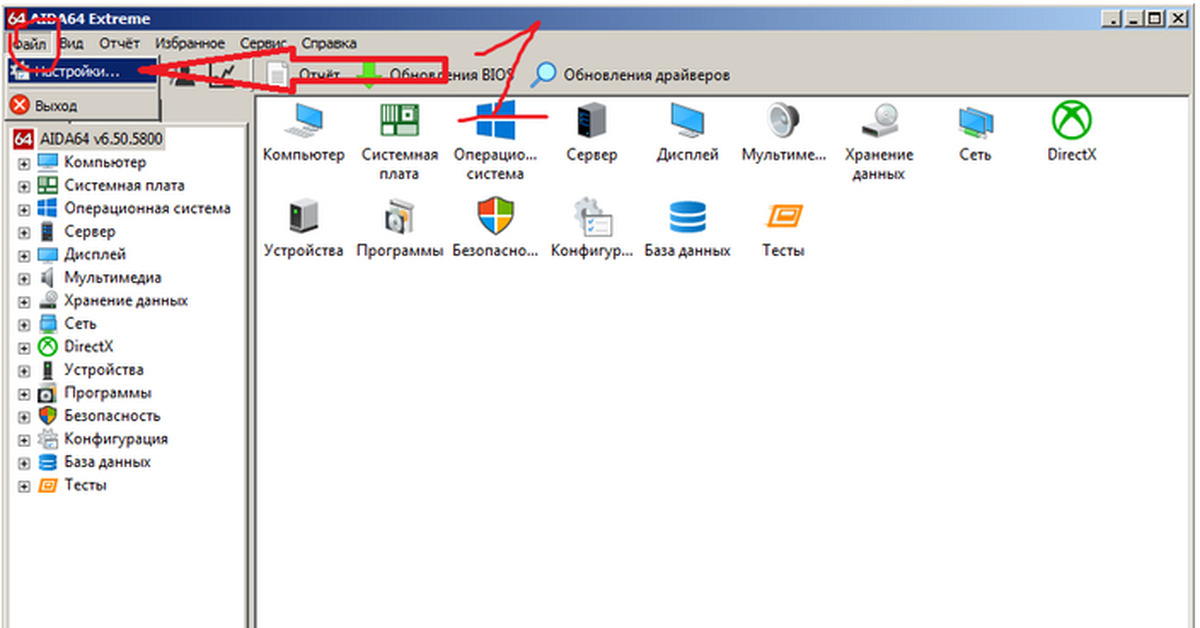Image resolution: width=1200 pixels, height=628 pixels.
Task: Select Дисплей in the left tree
Action: tap(95, 254)
